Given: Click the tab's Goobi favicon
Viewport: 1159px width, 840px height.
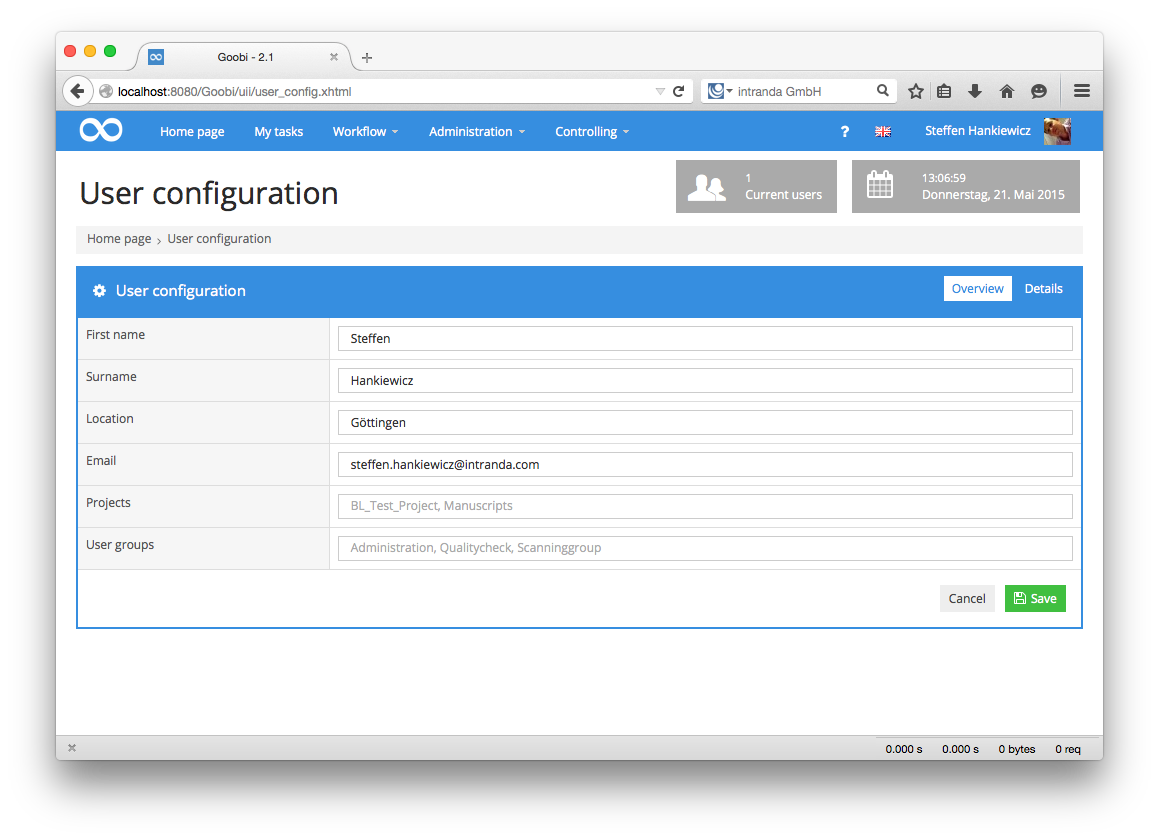Looking at the screenshot, I should pyautogui.click(x=156, y=57).
